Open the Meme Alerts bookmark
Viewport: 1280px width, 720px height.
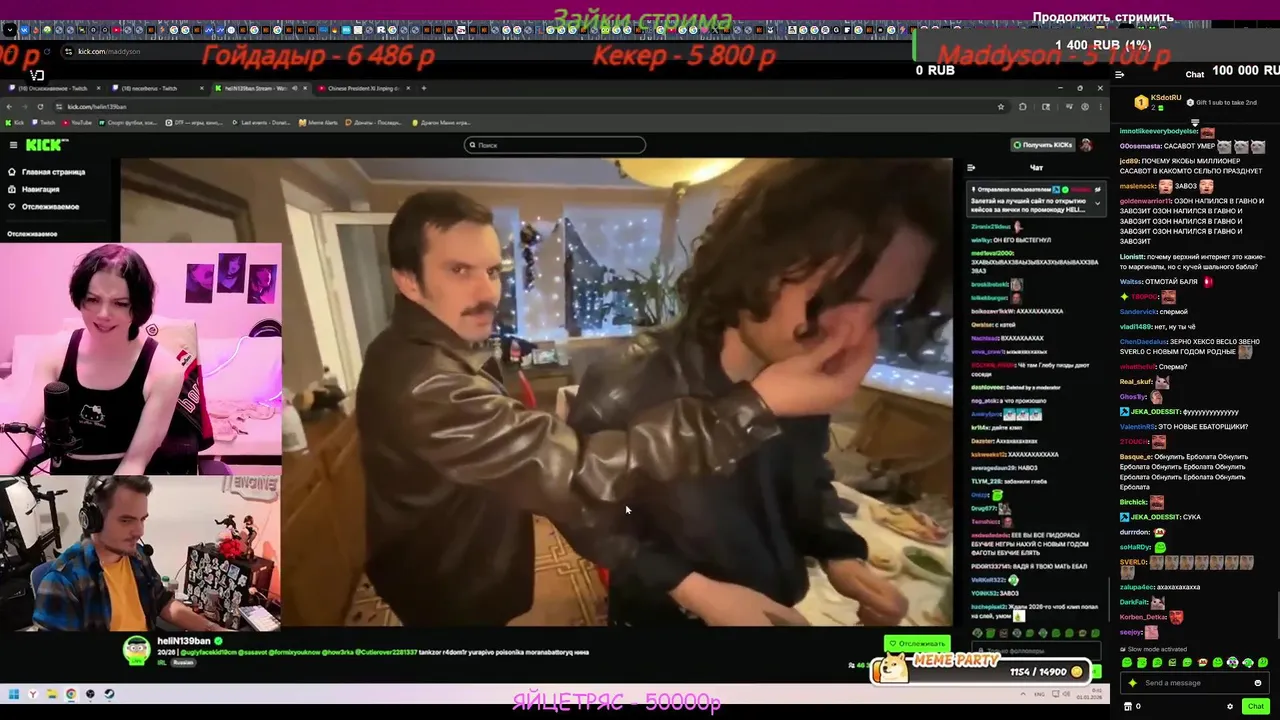pos(318,123)
